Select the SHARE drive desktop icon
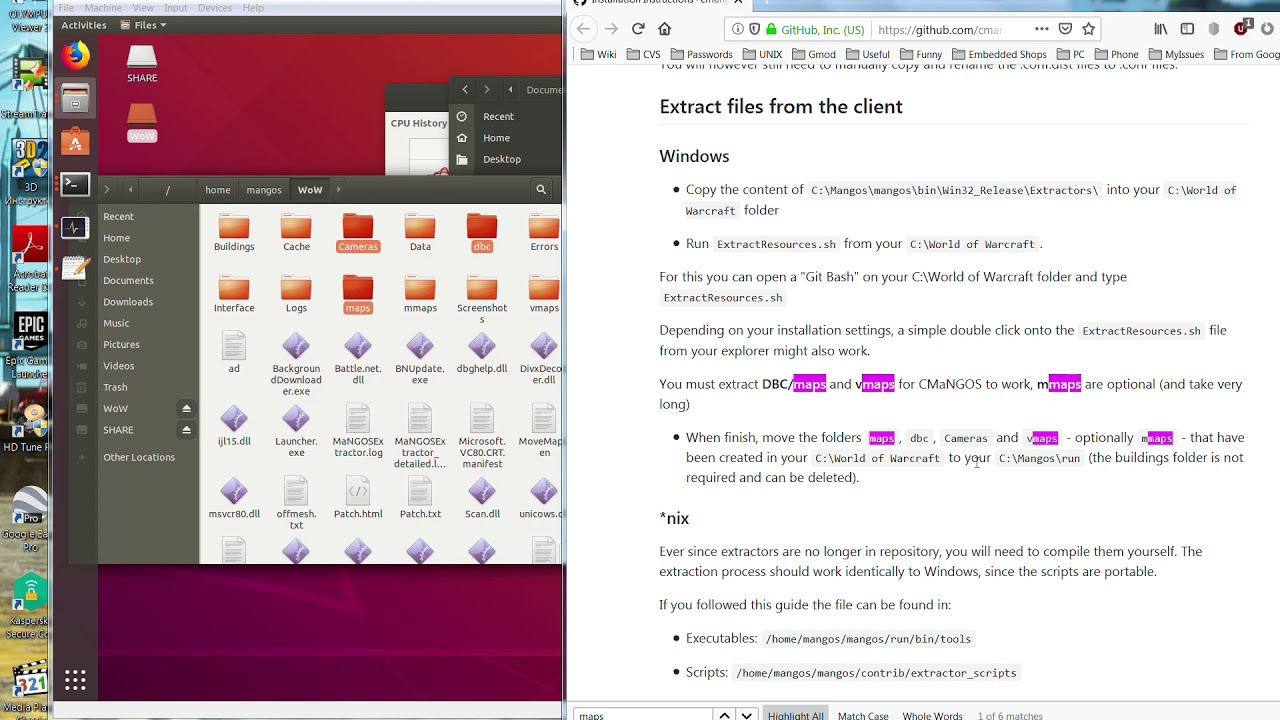This screenshot has width=1280, height=720. click(x=142, y=64)
